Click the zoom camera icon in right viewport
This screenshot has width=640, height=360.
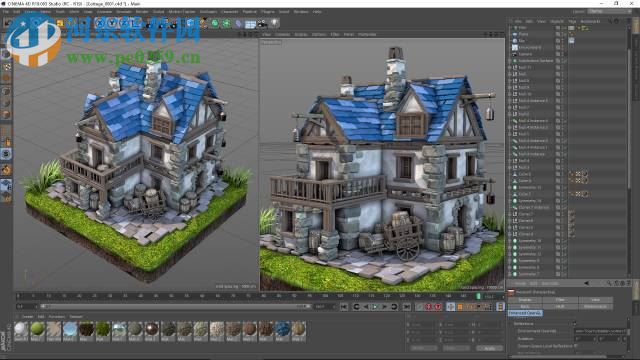(x=491, y=35)
